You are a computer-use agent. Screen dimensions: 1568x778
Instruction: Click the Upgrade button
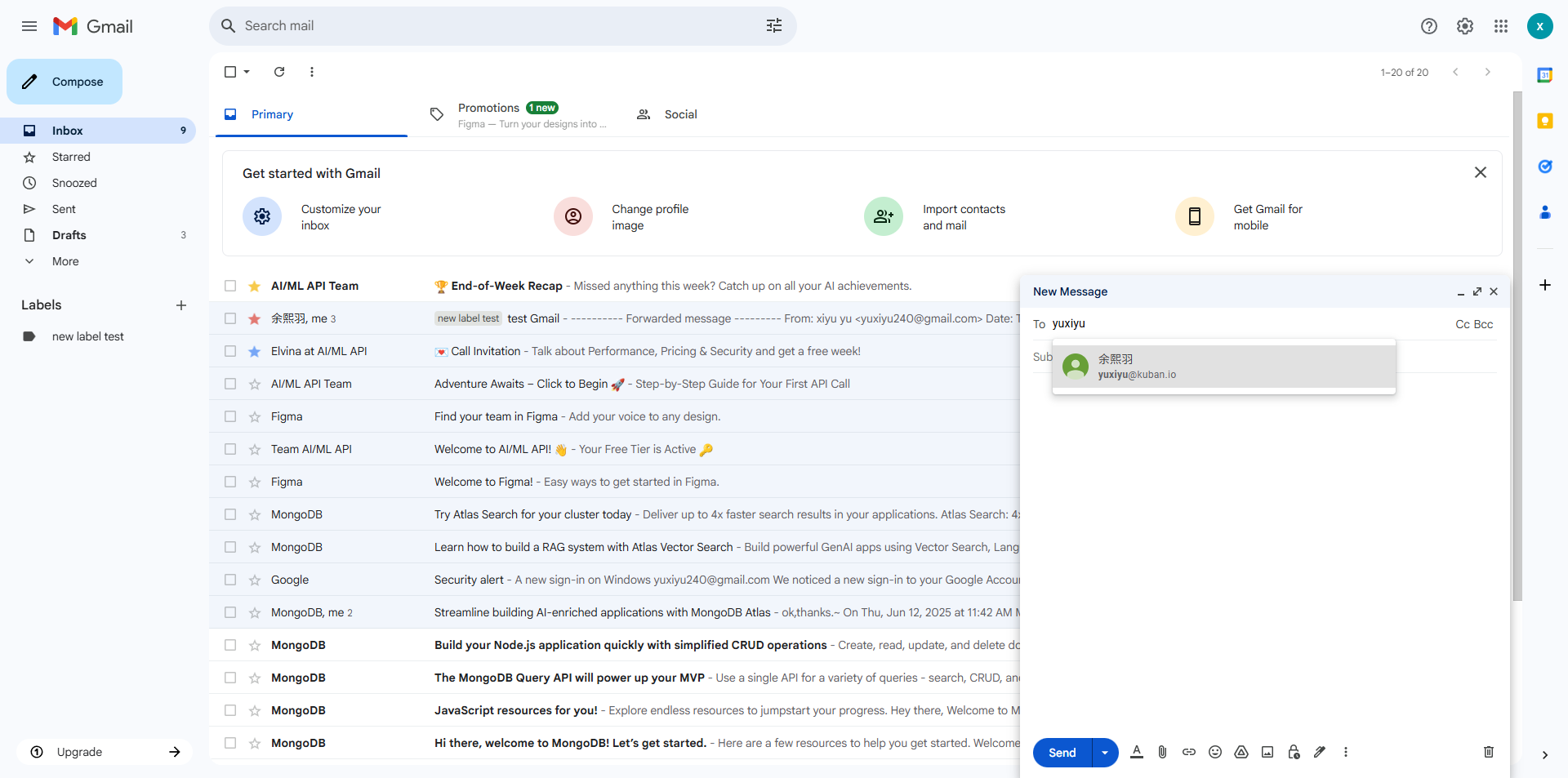105,752
